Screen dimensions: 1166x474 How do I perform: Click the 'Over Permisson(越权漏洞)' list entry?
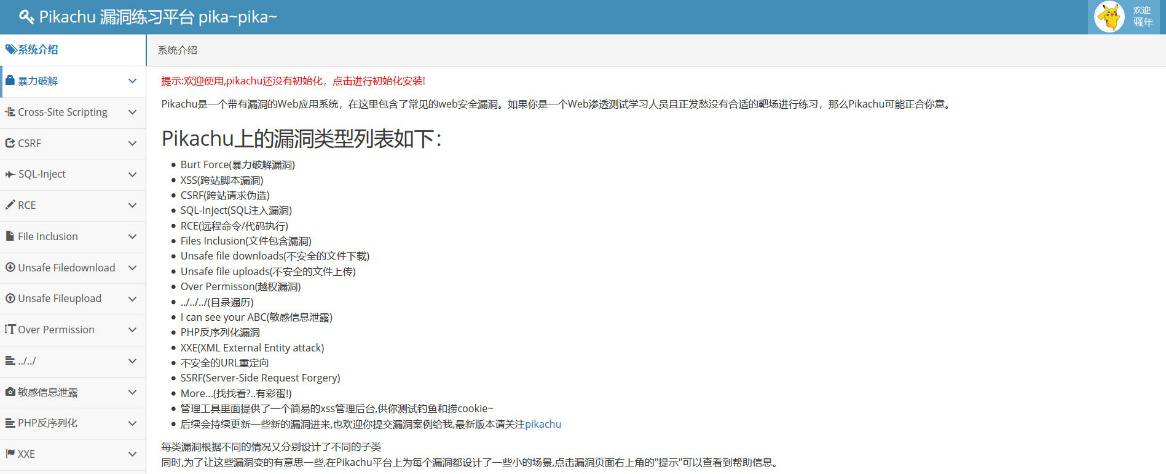(x=240, y=286)
